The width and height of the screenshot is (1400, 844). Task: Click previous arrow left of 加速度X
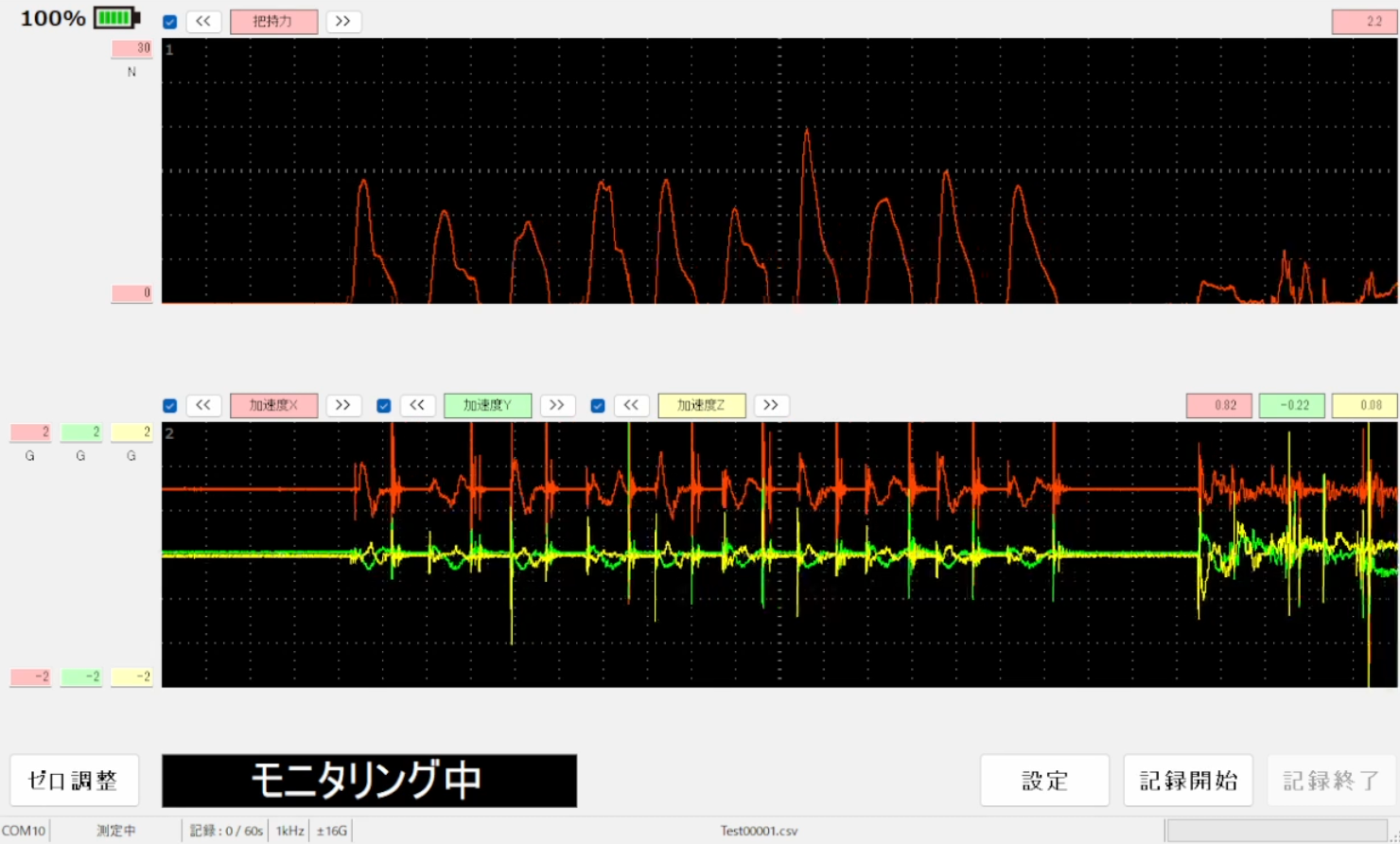coord(203,405)
